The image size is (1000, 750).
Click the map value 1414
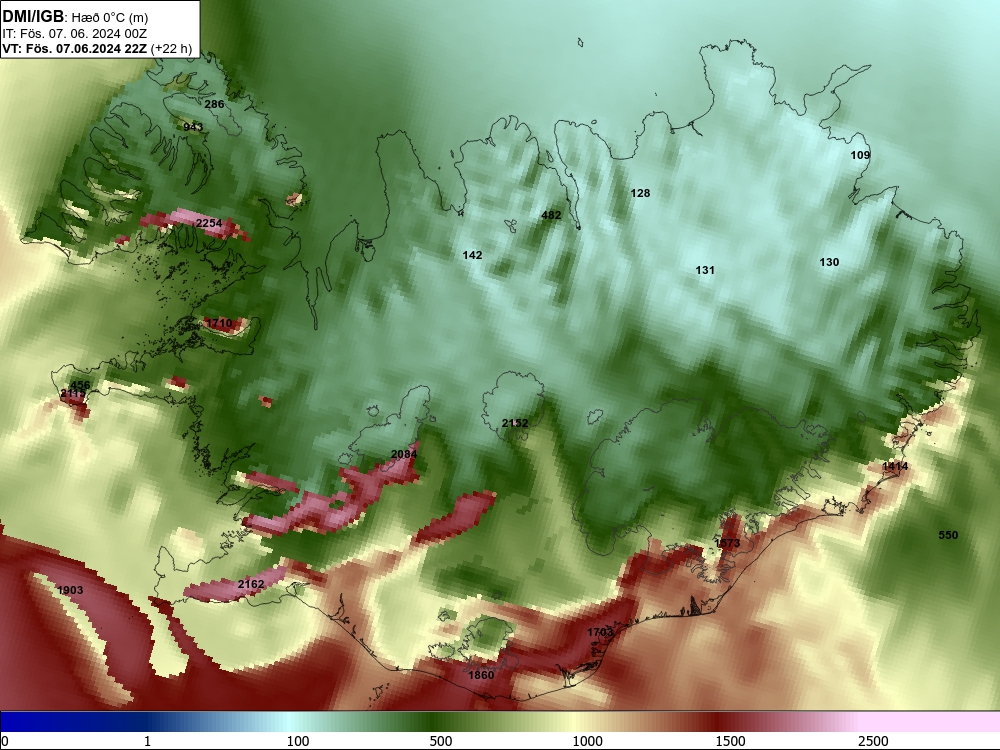point(895,466)
